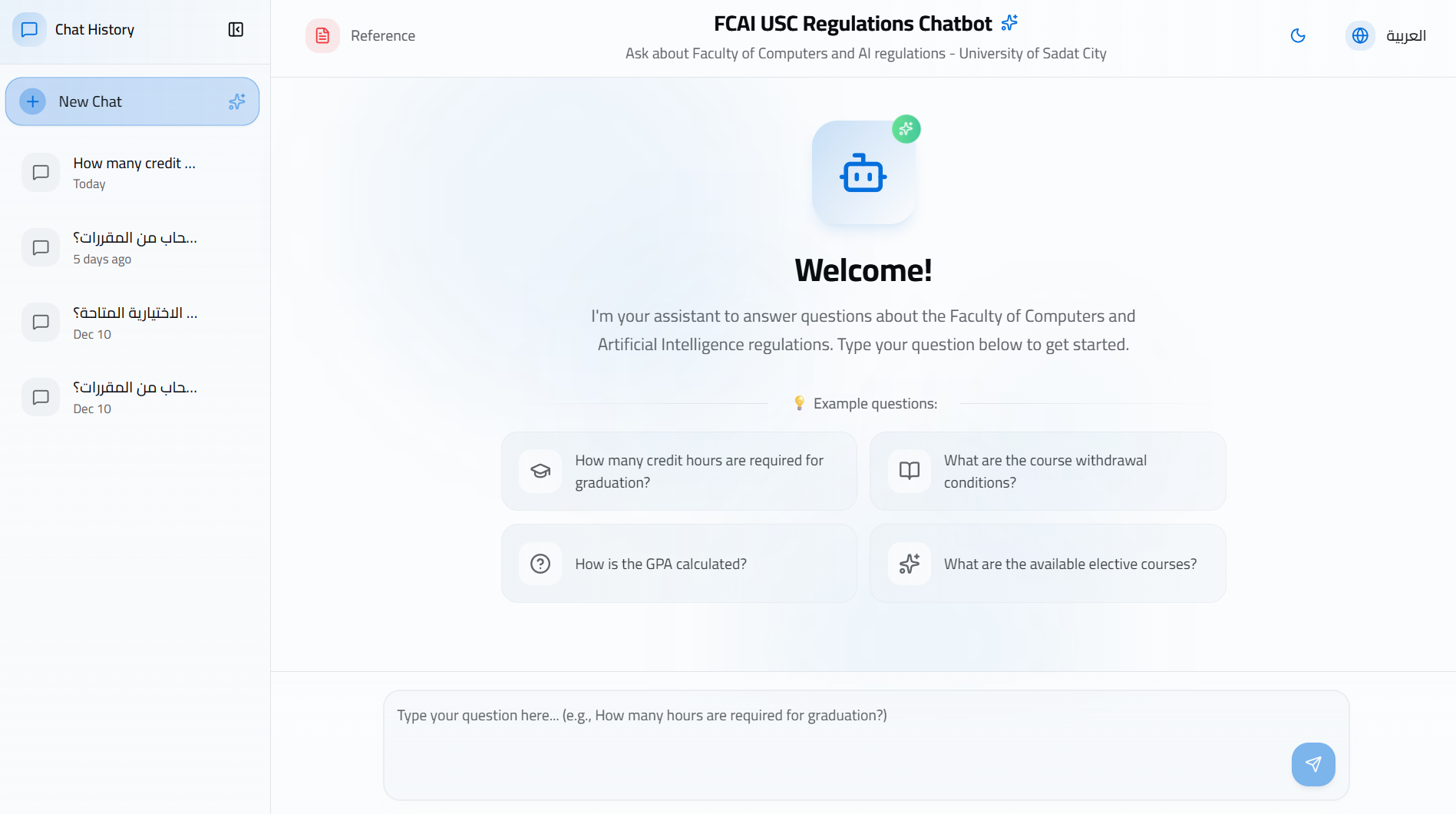Select the course withdrawal conditions example question
This screenshot has width=1456, height=814.
[x=1047, y=471]
